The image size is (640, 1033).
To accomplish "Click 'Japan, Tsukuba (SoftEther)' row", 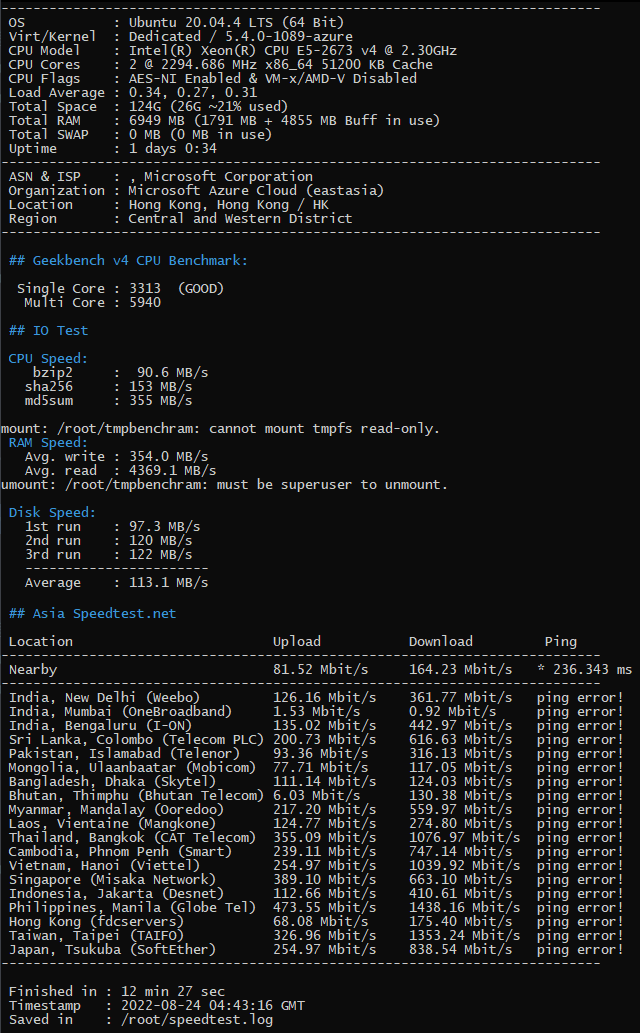I will 316,950.
